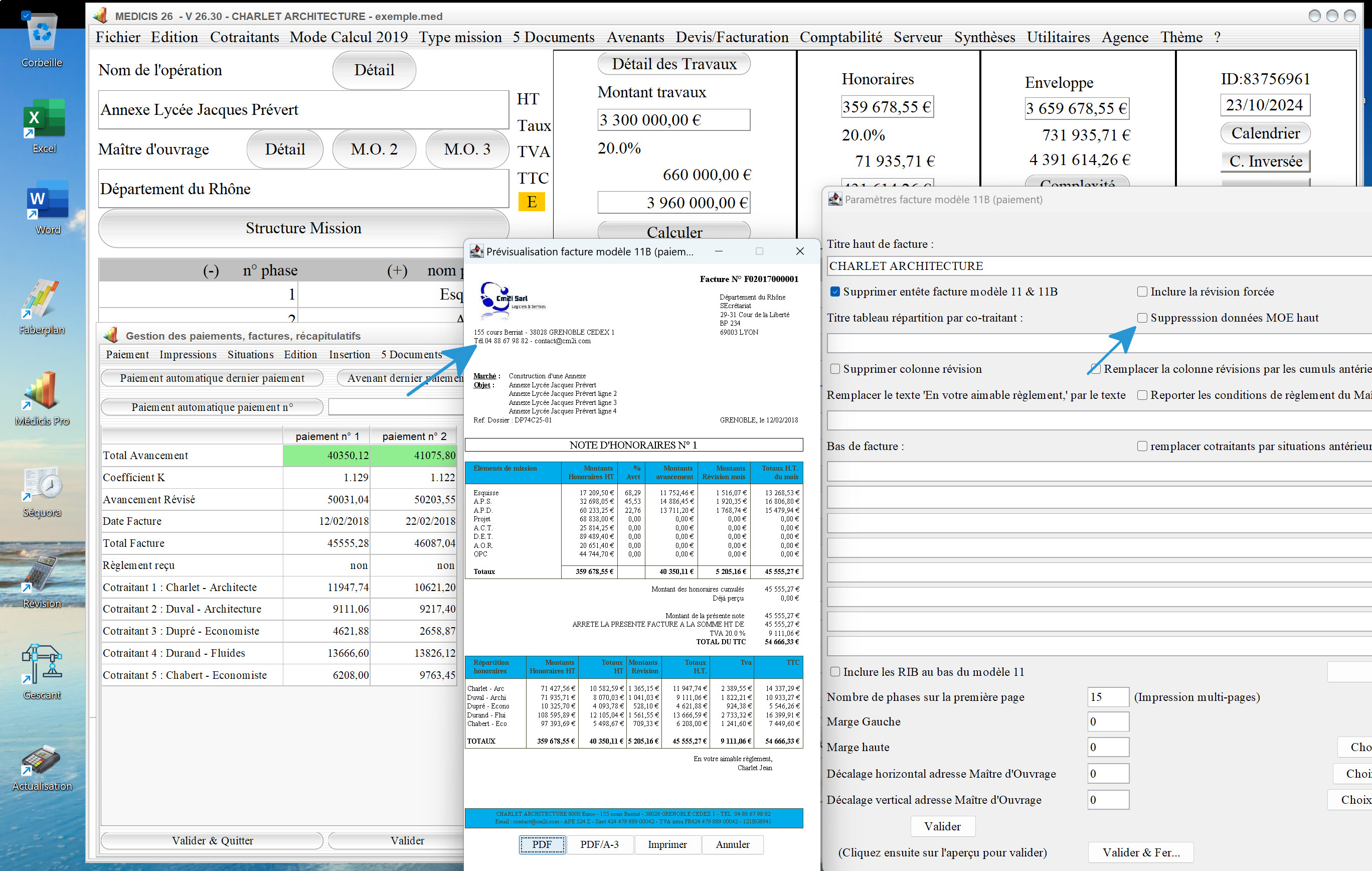Screen dimensions: 1372x871
Task: Click the Marge haute field
Action: click(x=1108, y=747)
